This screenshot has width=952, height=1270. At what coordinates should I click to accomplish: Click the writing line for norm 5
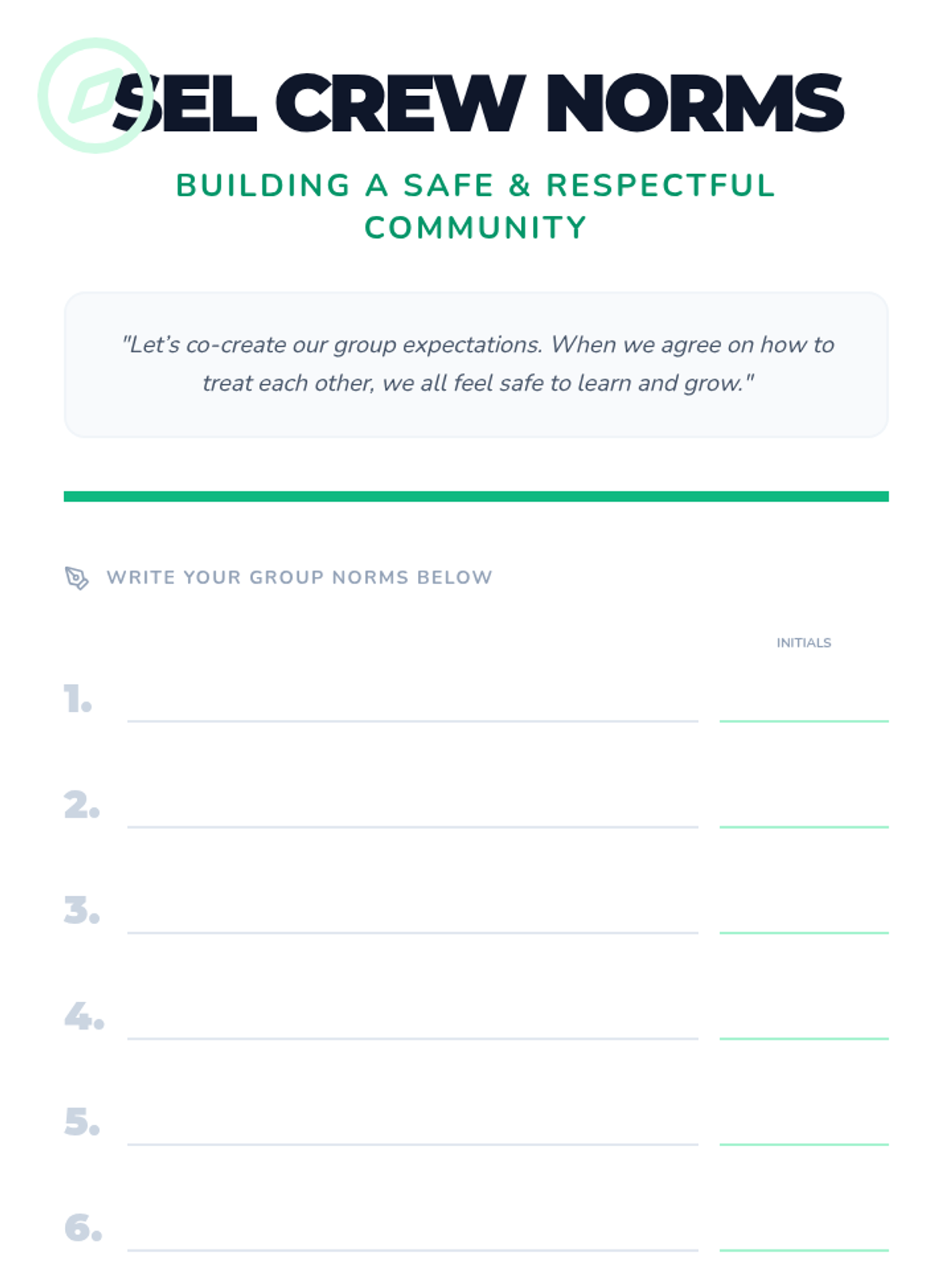413,1141
